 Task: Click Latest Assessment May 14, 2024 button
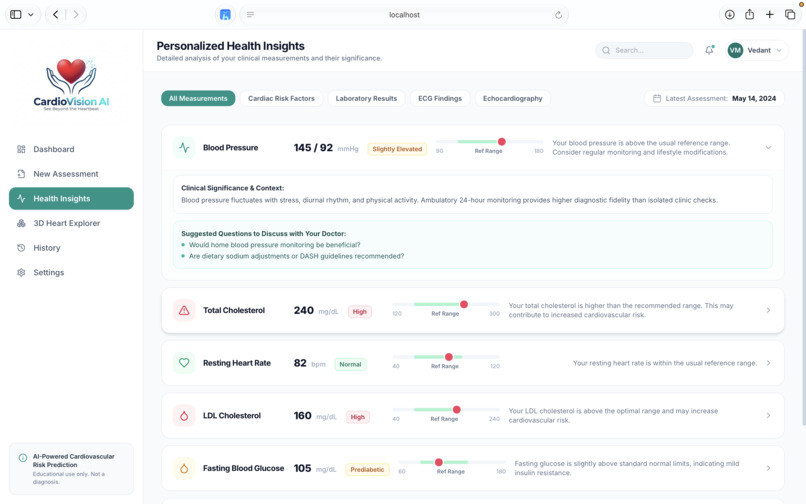[715, 98]
